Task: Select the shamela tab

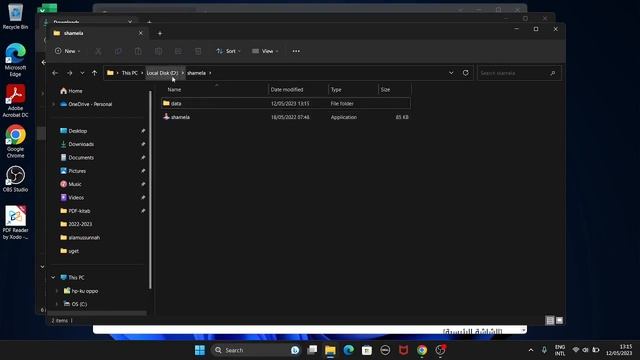Action: click(98, 33)
